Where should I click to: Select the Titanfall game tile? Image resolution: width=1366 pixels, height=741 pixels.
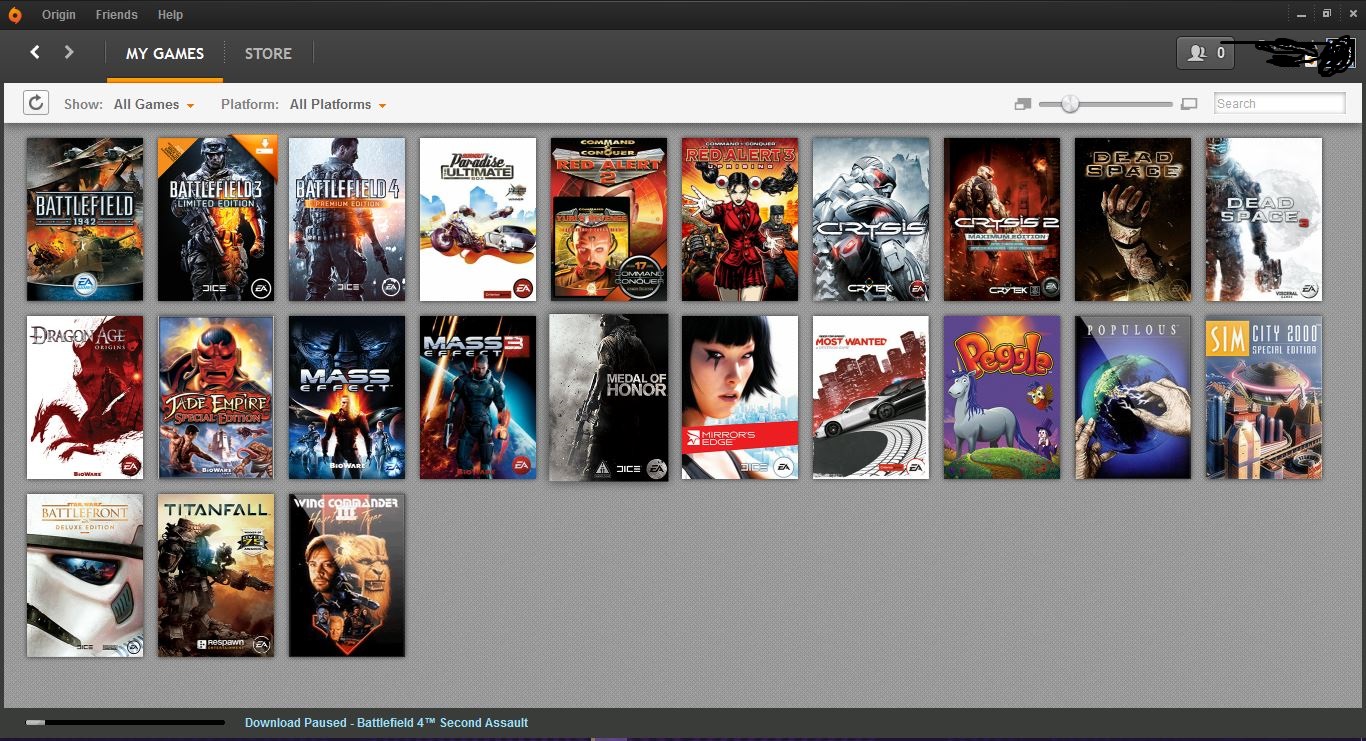pyautogui.click(x=216, y=575)
